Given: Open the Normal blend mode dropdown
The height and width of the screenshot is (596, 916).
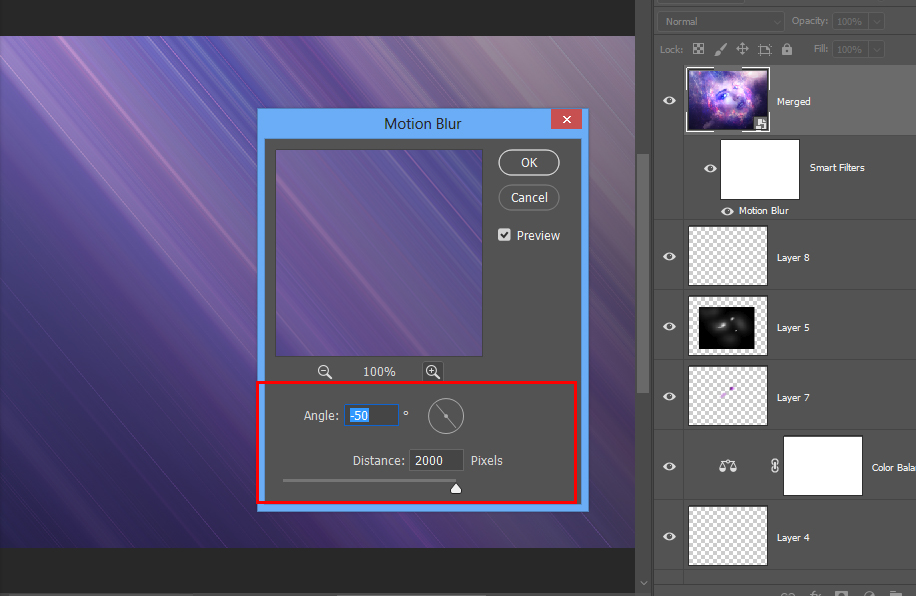Looking at the screenshot, I should point(721,21).
